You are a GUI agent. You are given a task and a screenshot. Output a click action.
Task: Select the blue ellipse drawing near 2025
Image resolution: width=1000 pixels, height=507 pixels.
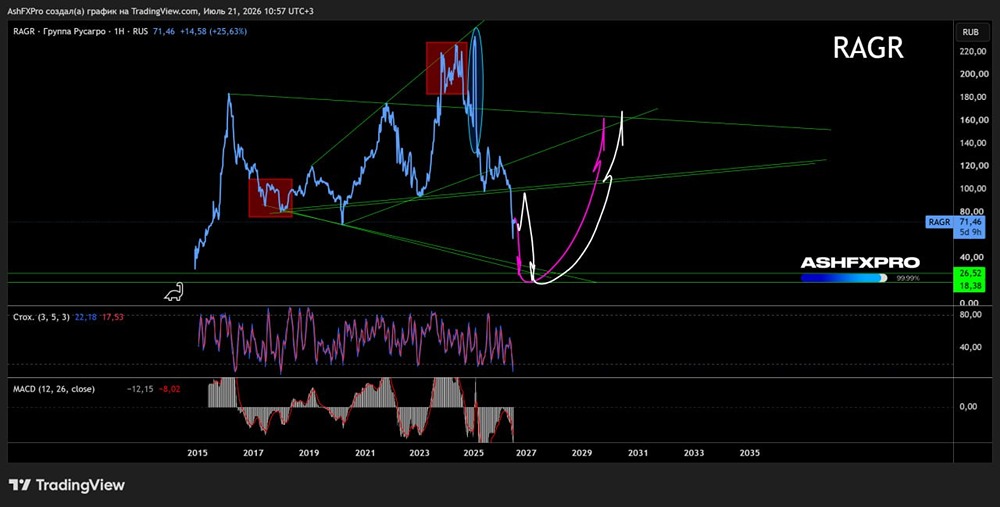coord(477,89)
